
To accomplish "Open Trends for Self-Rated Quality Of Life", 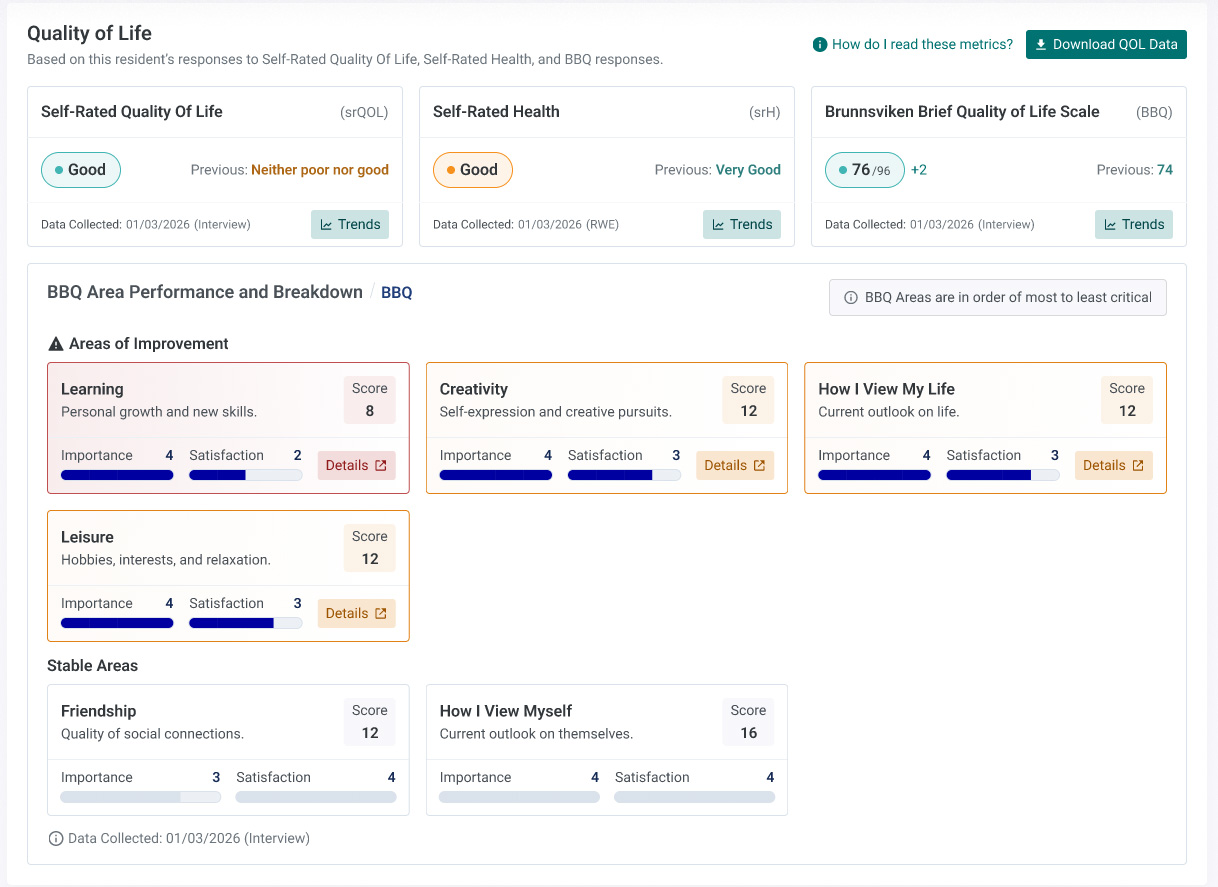I will (350, 224).
